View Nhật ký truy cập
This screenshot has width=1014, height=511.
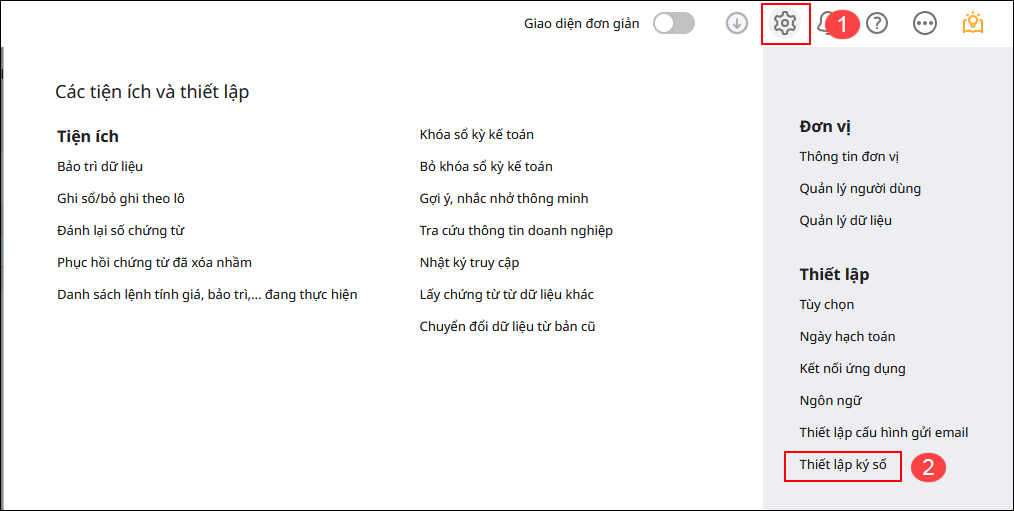click(469, 263)
